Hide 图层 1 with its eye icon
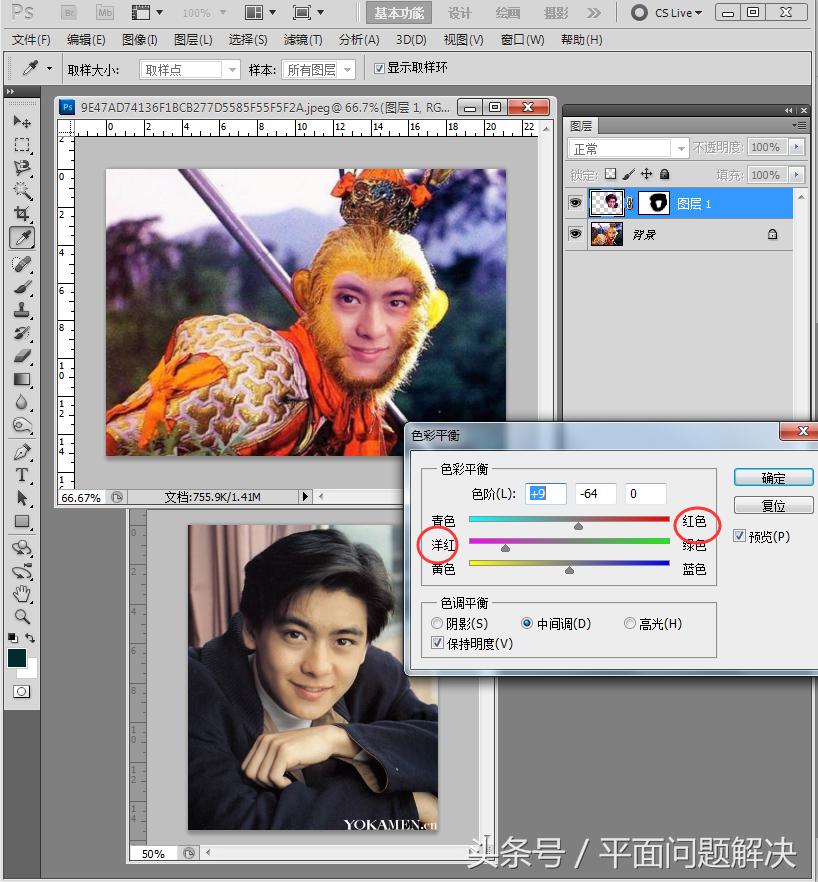The image size is (818, 882). pyautogui.click(x=575, y=203)
